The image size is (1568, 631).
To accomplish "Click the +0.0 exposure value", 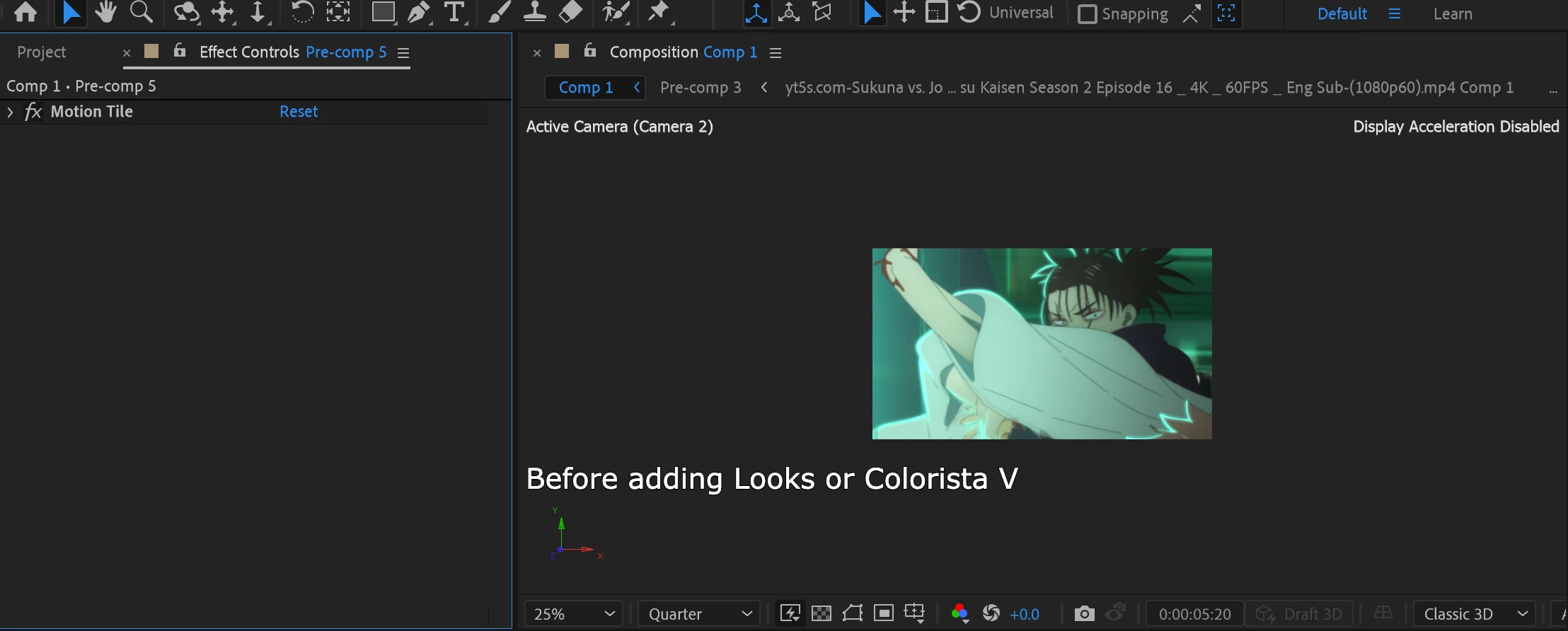I will coord(1025,614).
